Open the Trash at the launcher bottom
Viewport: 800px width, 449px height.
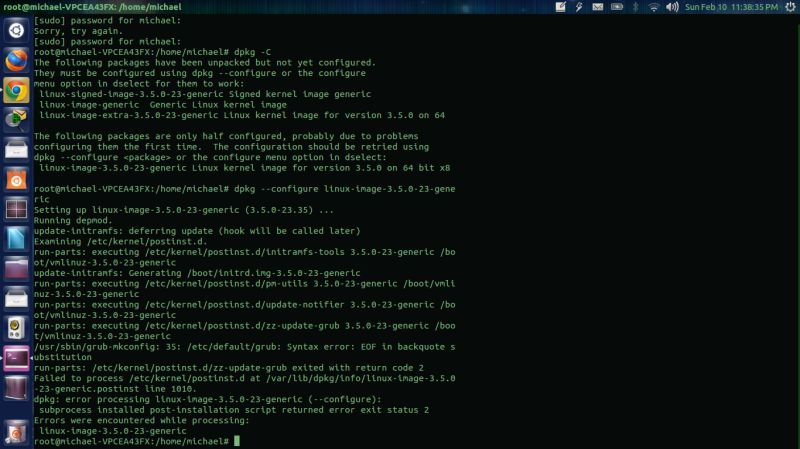tap(16, 433)
